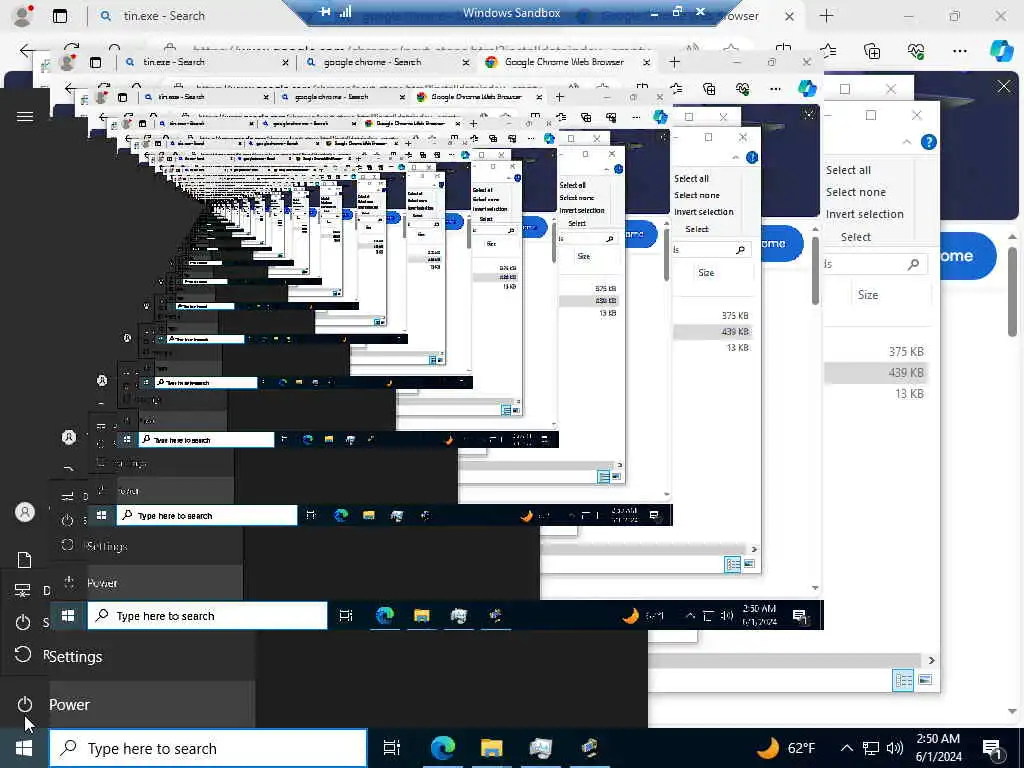The image size is (1024, 768).
Task: Open outermost Edge Settings and more menu
Action: pos(959,50)
